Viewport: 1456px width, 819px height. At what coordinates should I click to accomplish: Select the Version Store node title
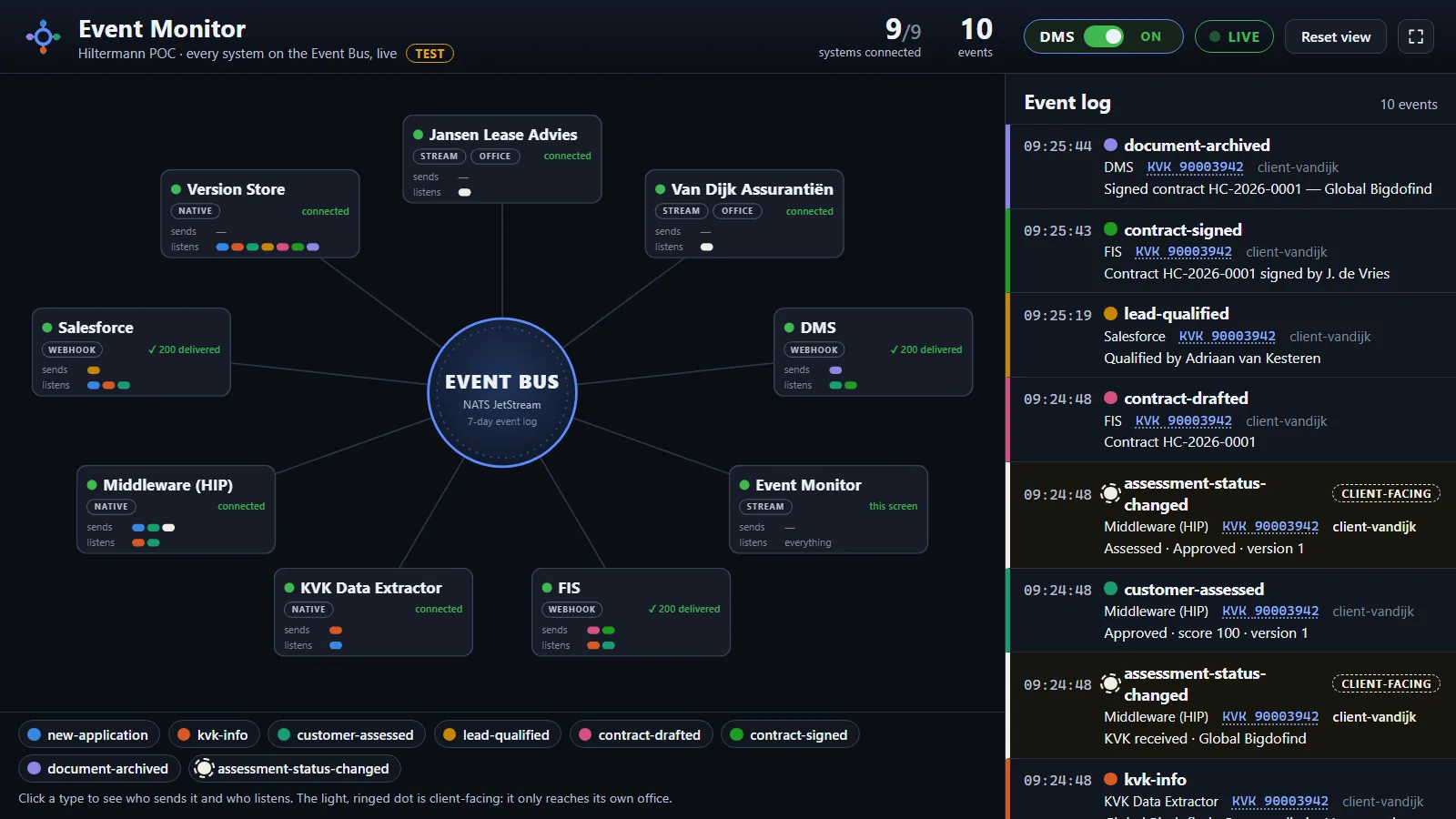(236, 189)
